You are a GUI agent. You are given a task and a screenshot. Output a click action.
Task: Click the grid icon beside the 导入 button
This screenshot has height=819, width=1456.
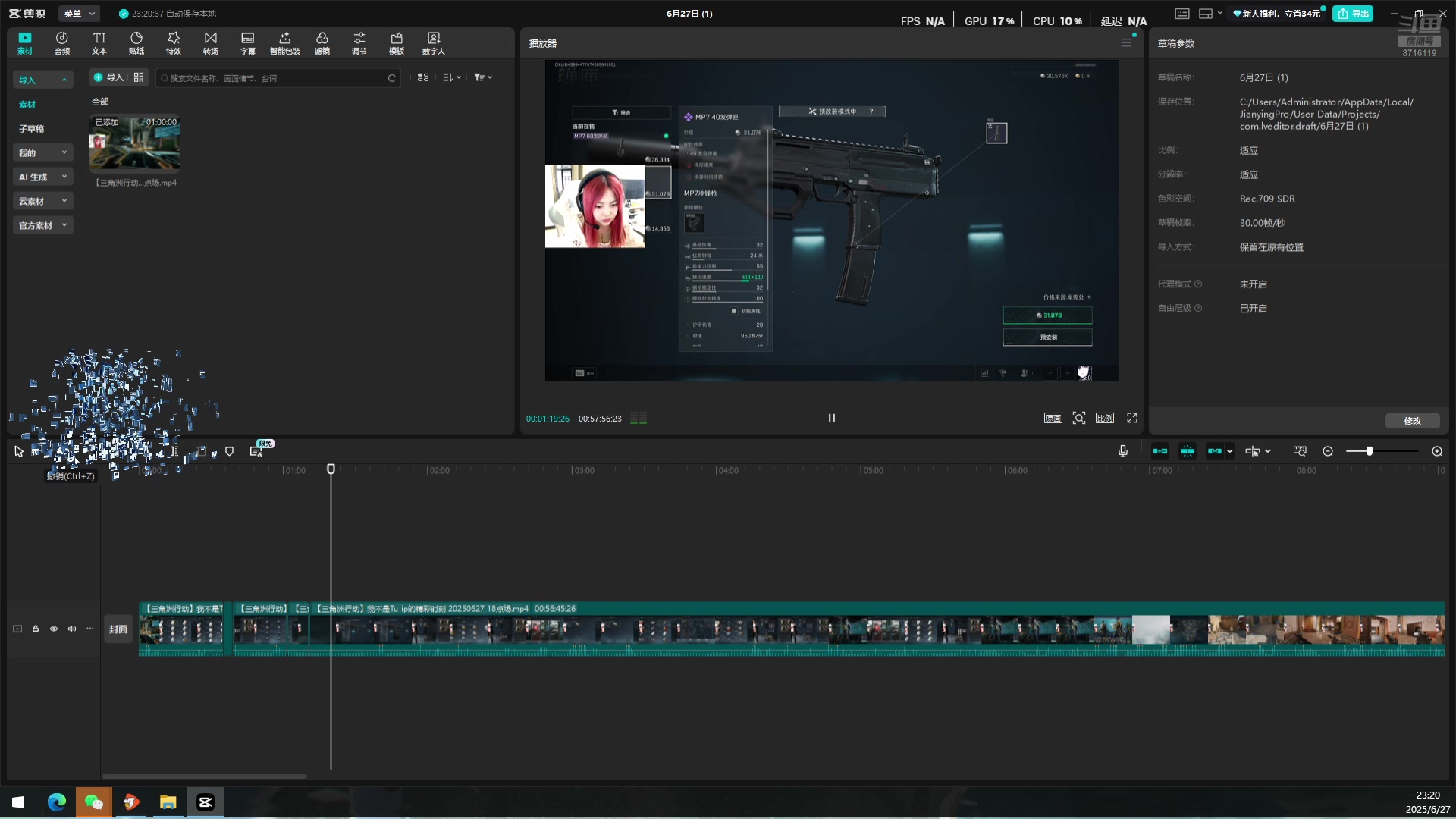(x=139, y=77)
